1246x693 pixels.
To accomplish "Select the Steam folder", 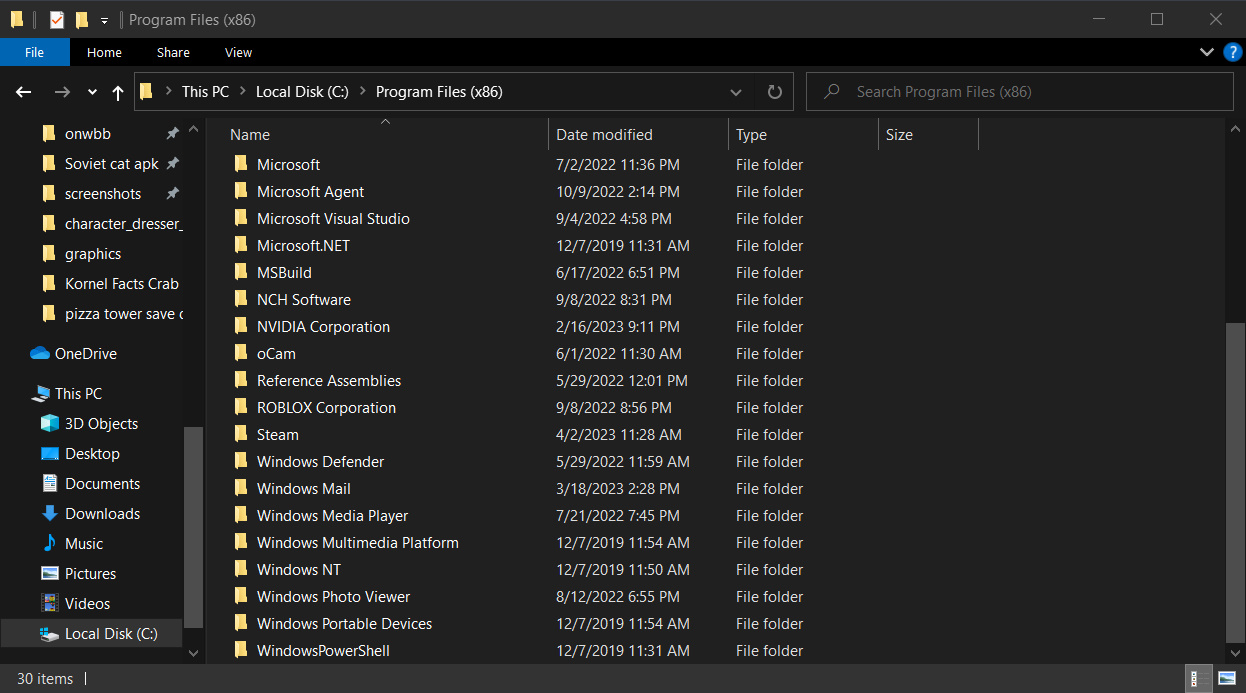I will tap(277, 435).
